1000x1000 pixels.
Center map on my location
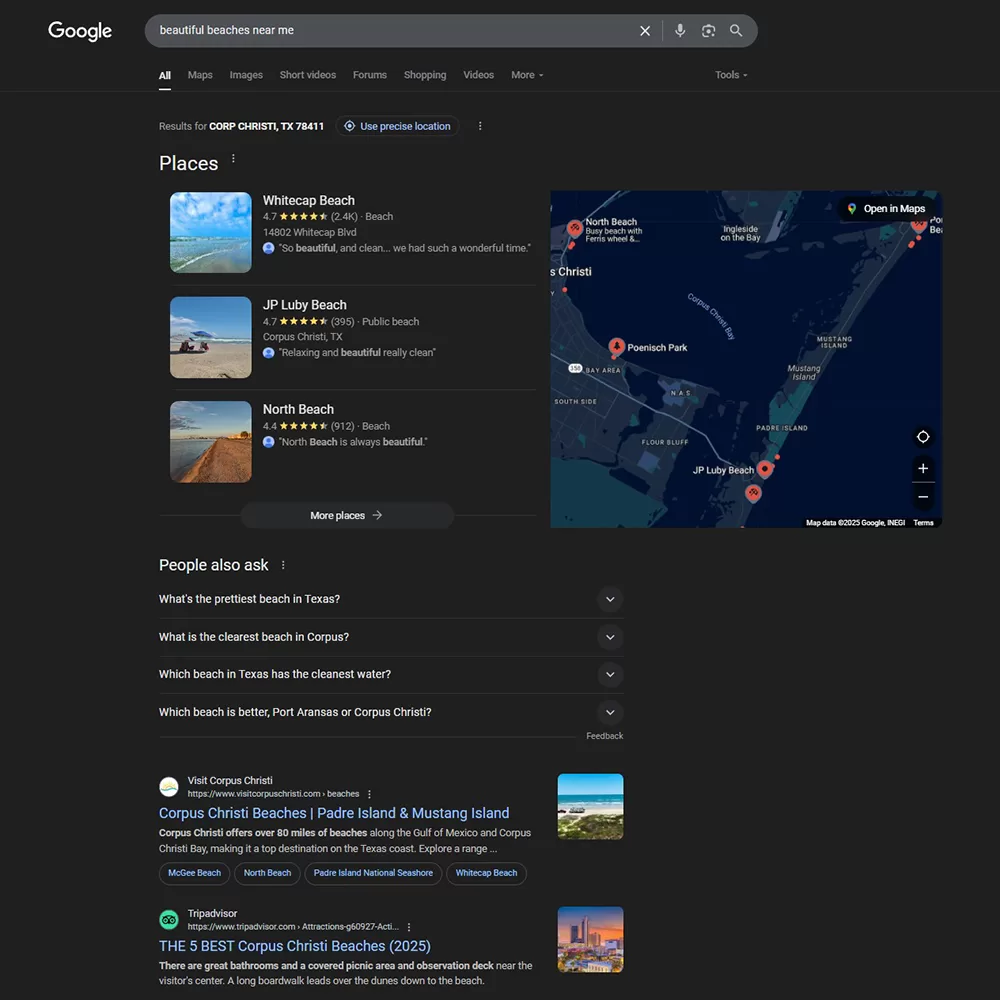click(922, 437)
